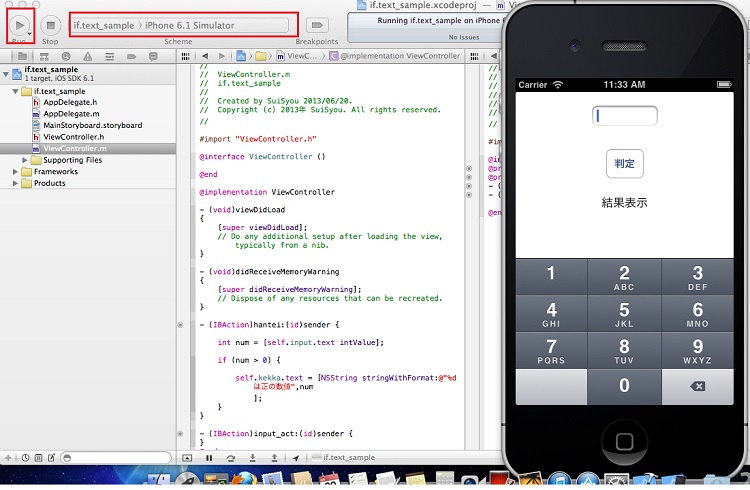750x490 pixels.
Task: Open the if.text_sample scheme selector
Action: click(x=104, y=25)
